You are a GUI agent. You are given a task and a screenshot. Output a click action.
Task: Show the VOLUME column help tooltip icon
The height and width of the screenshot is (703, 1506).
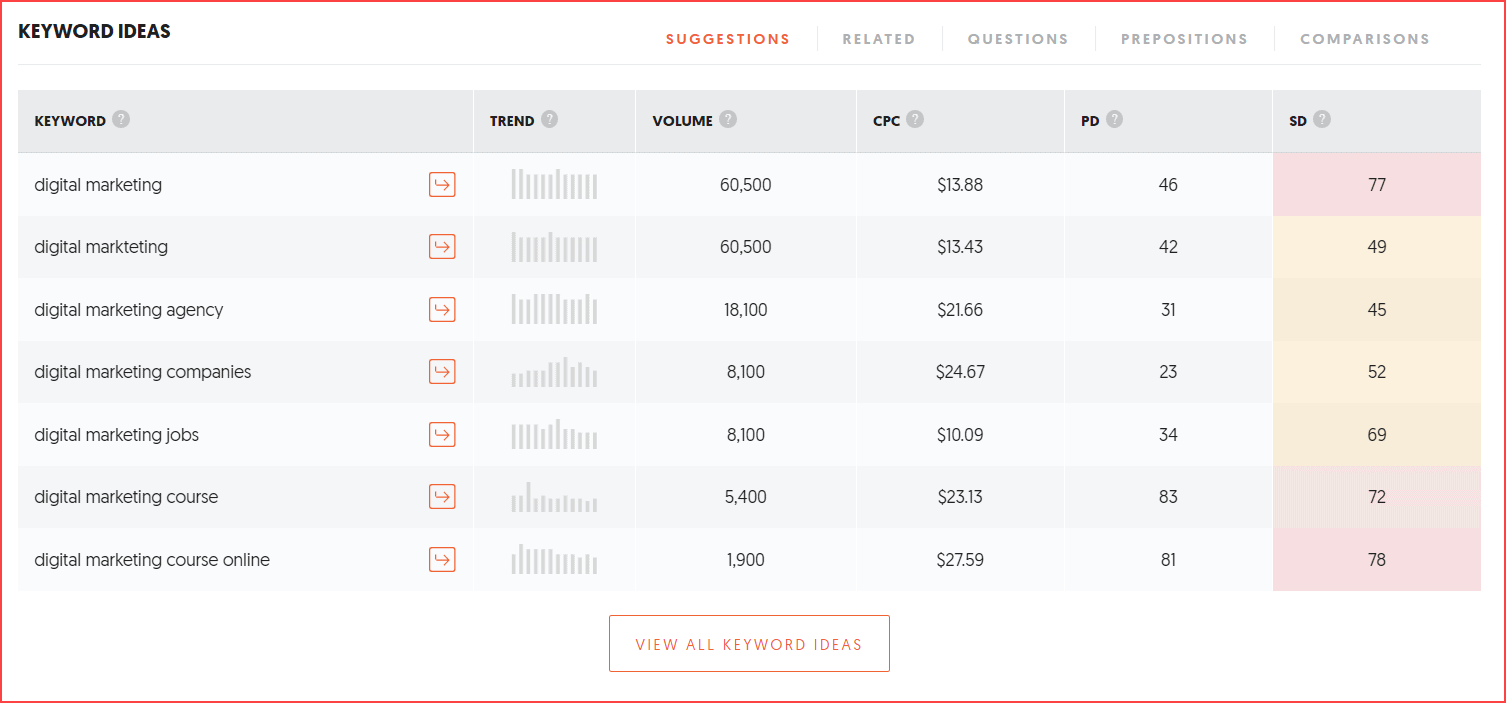(x=728, y=120)
